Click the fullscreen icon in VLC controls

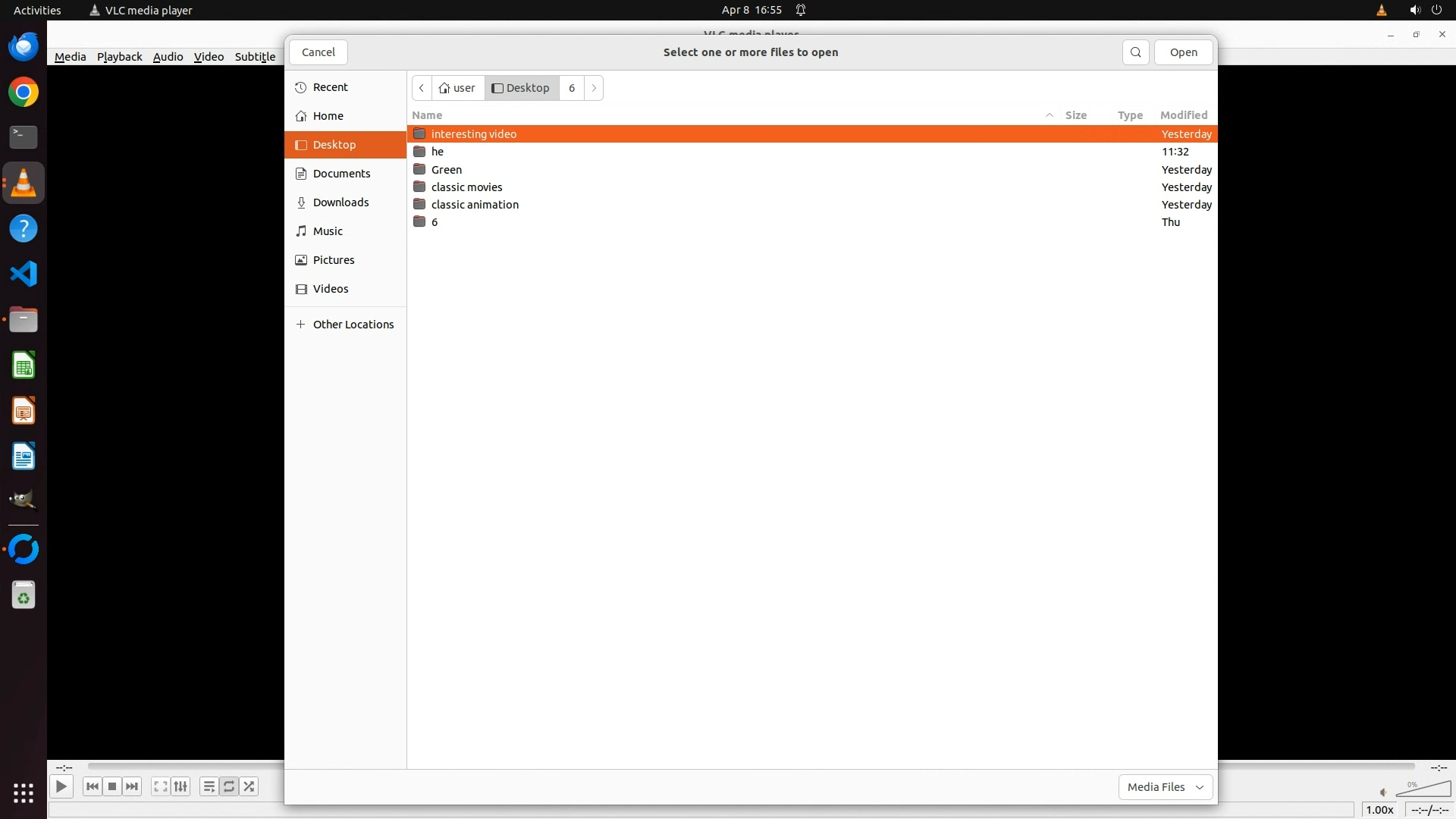(x=160, y=786)
